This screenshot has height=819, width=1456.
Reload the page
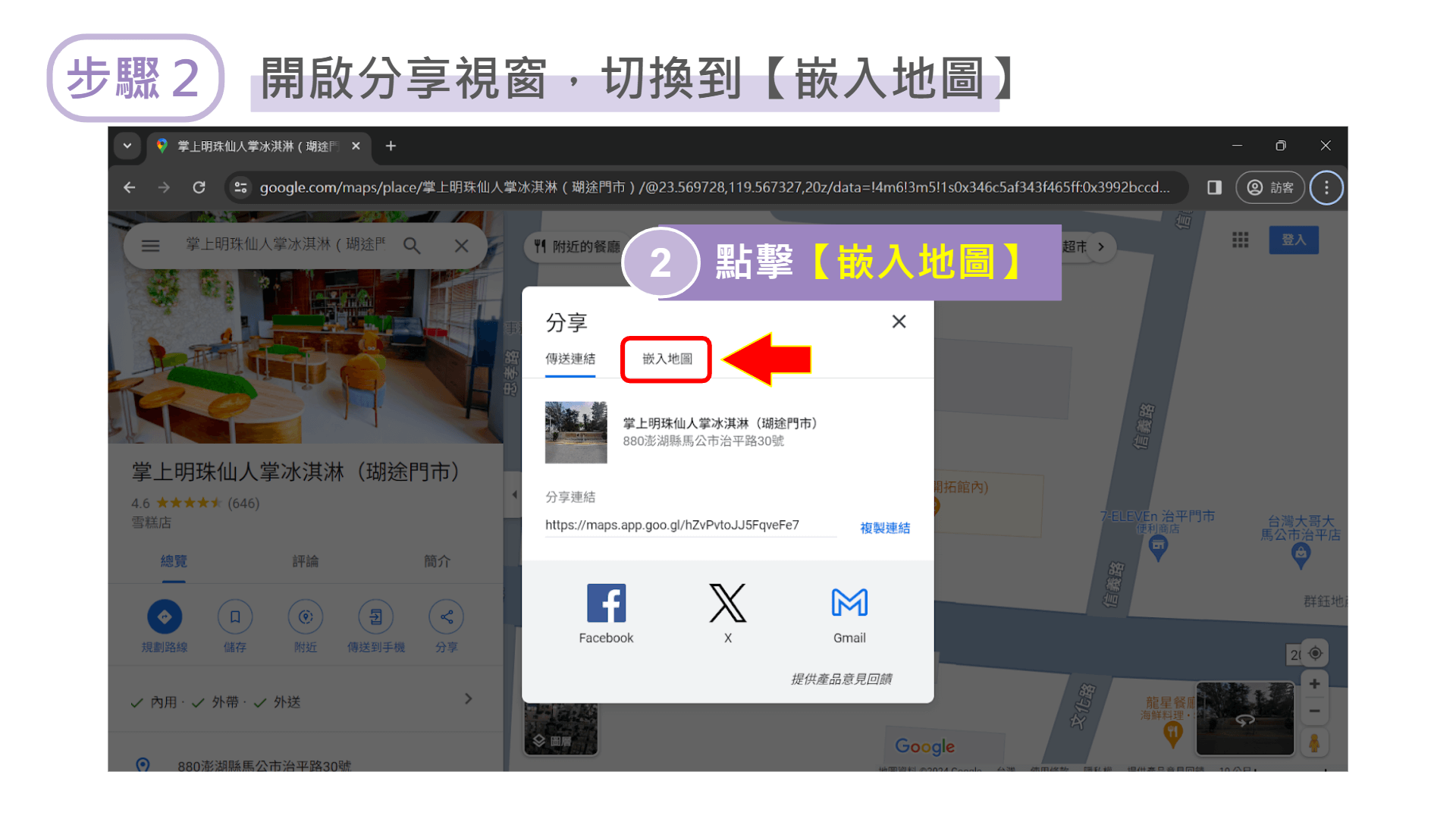(199, 187)
